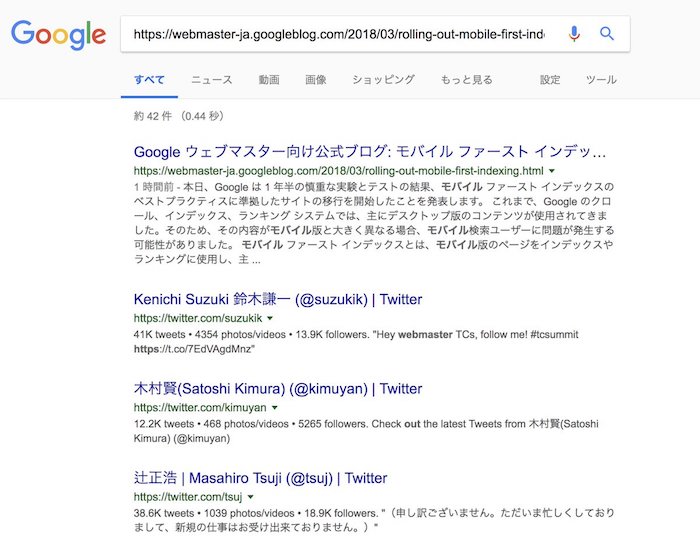Open the ショッピング tab
The image size is (700, 545).
click(x=383, y=80)
